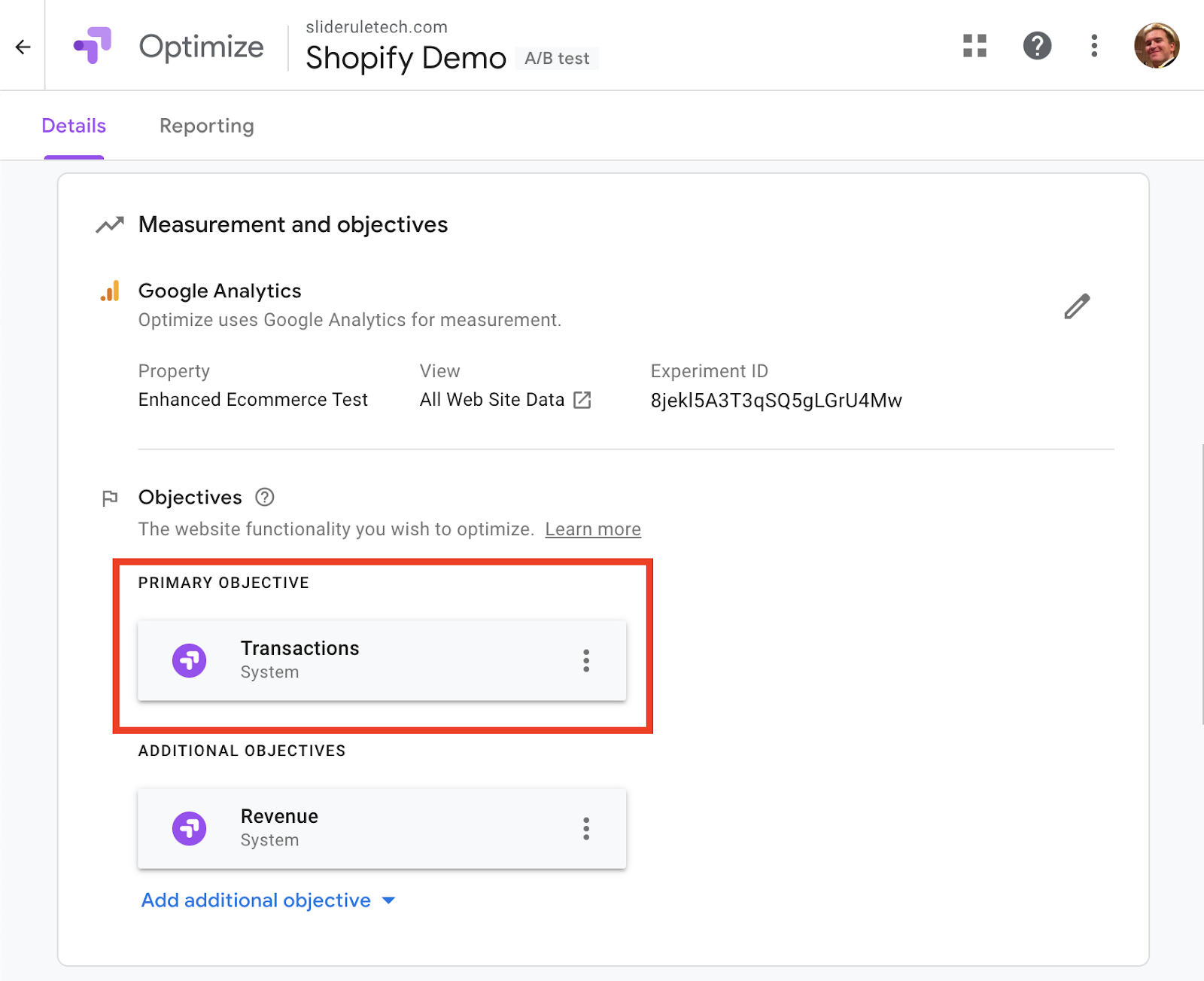Follow the Learn more link
This screenshot has width=1204, height=981.
click(593, 529)
